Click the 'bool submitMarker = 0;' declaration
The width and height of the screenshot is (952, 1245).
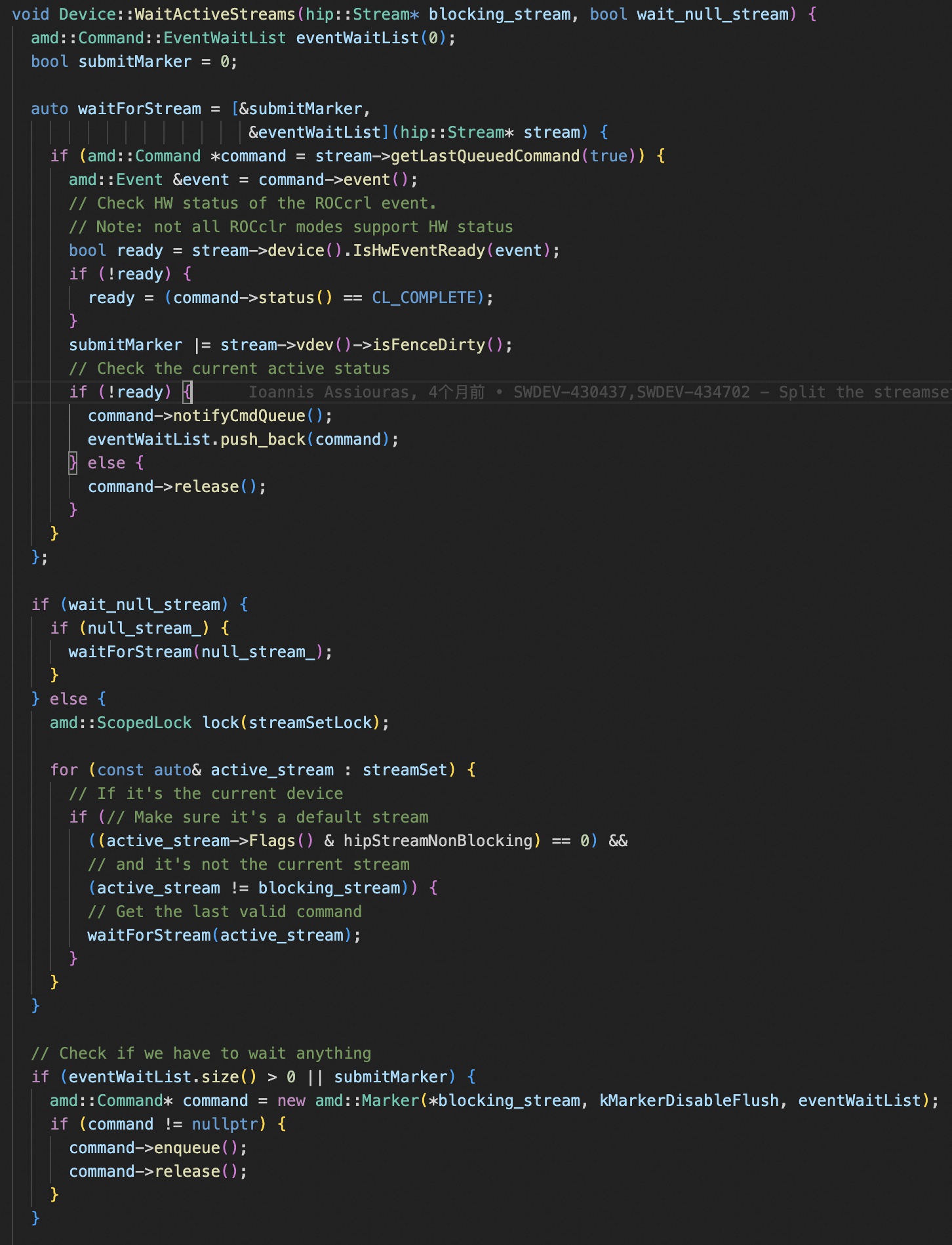pos(134,62)
